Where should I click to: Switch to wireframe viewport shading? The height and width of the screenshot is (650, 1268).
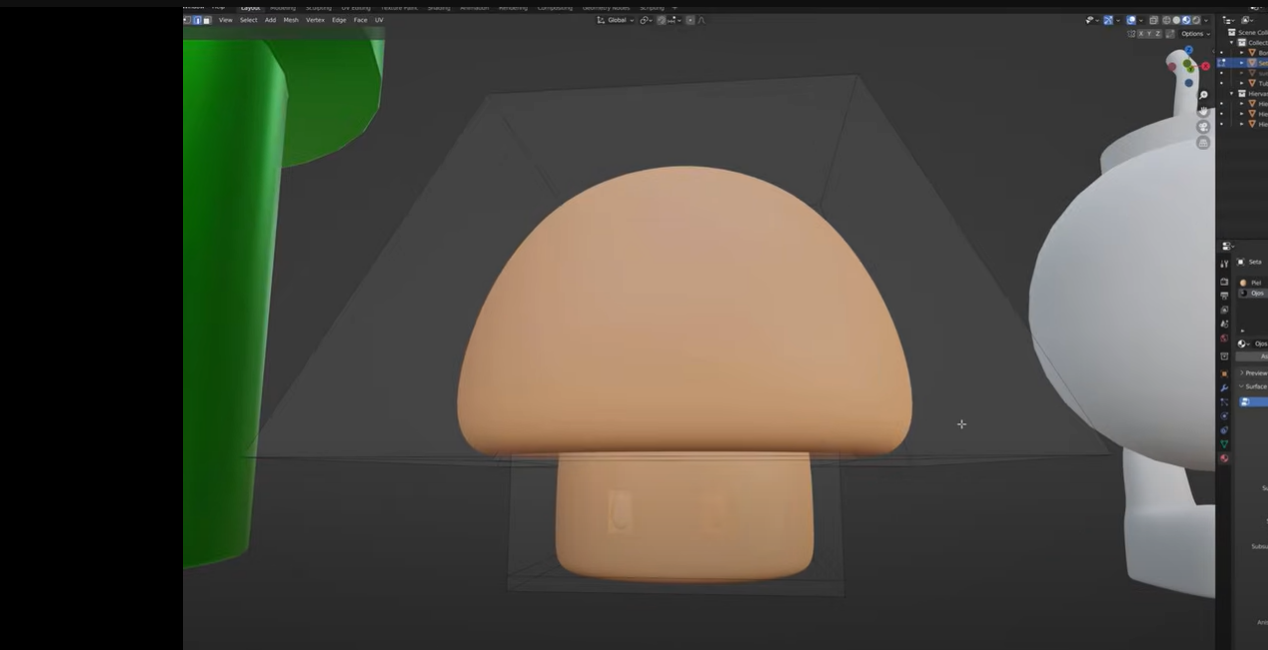(x=1167, y=20)
